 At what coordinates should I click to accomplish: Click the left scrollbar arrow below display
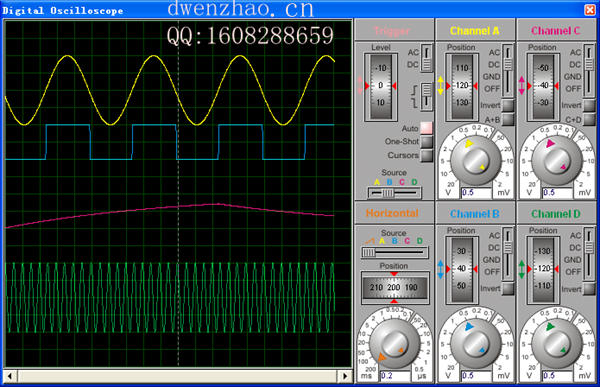point(10,376)
